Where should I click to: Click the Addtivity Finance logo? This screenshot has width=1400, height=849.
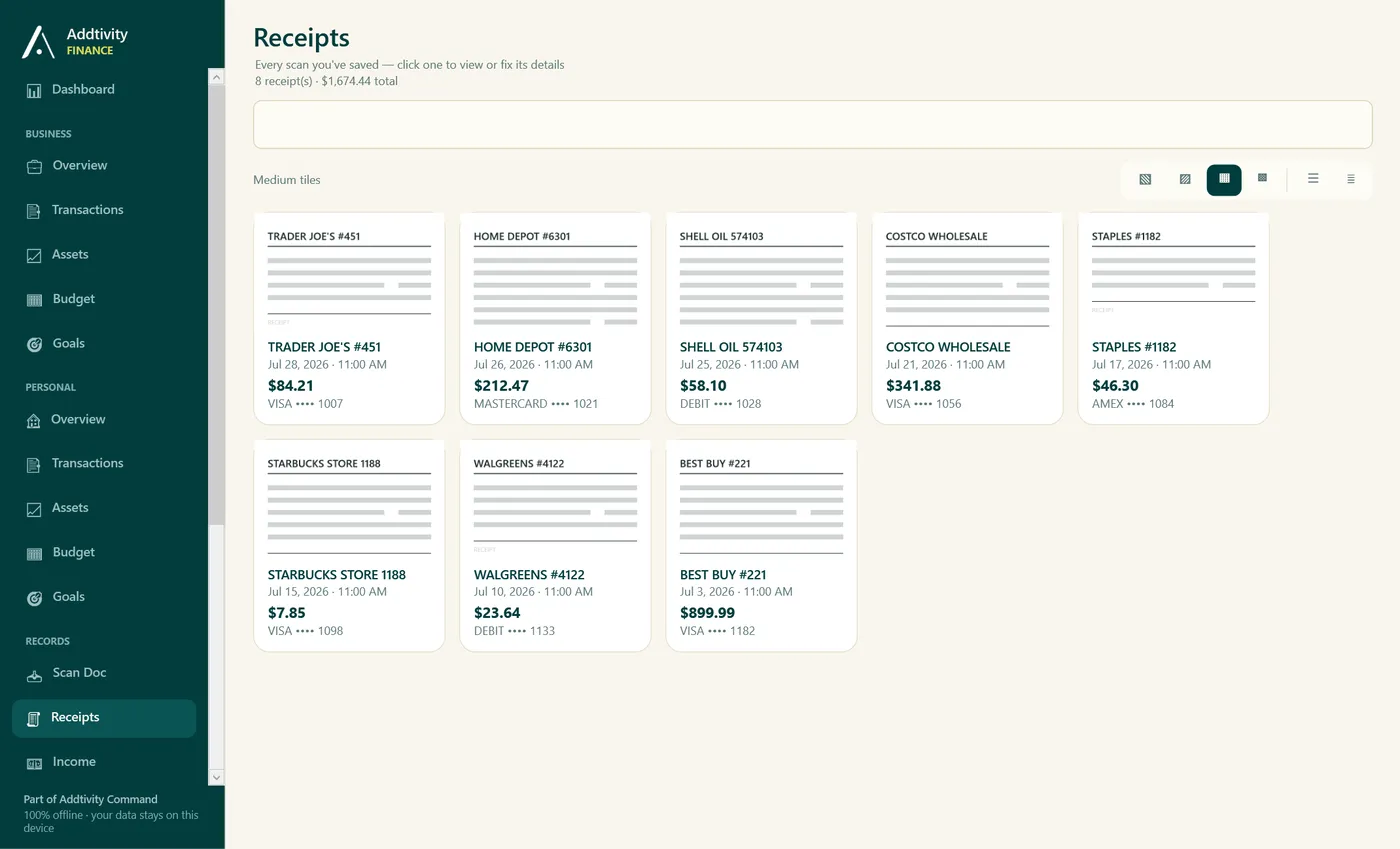[x=75, y=41]
